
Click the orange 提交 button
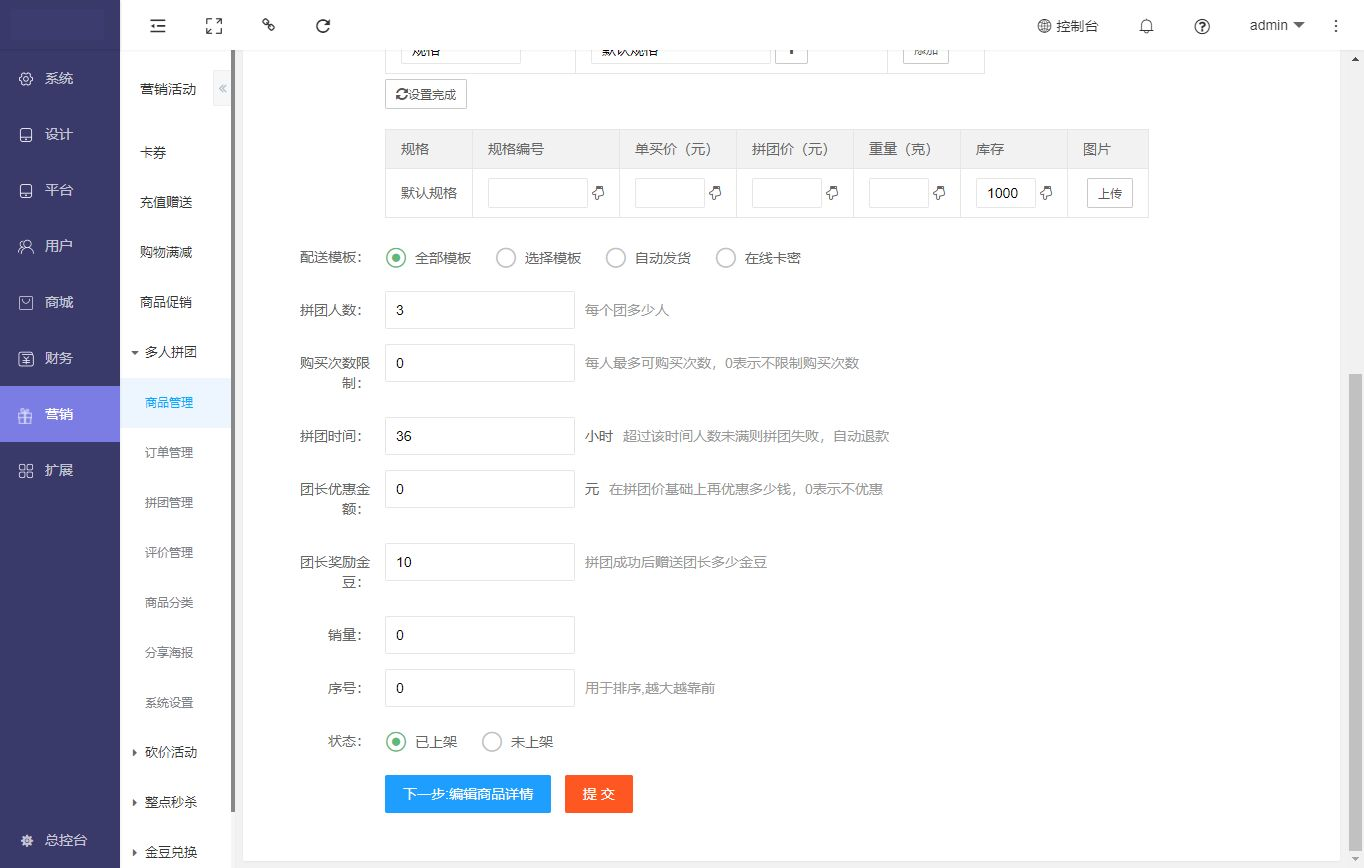599,794
